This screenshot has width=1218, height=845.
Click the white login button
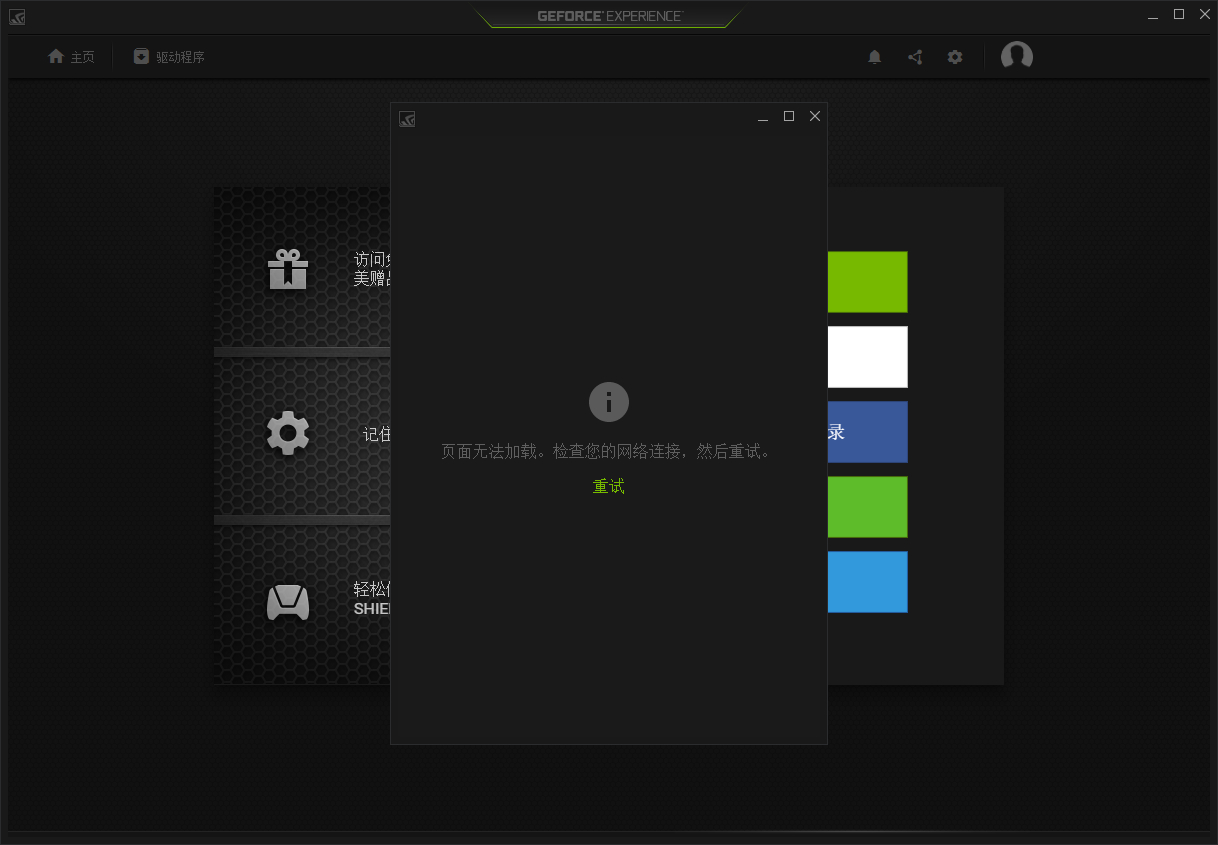coord(868,357)
